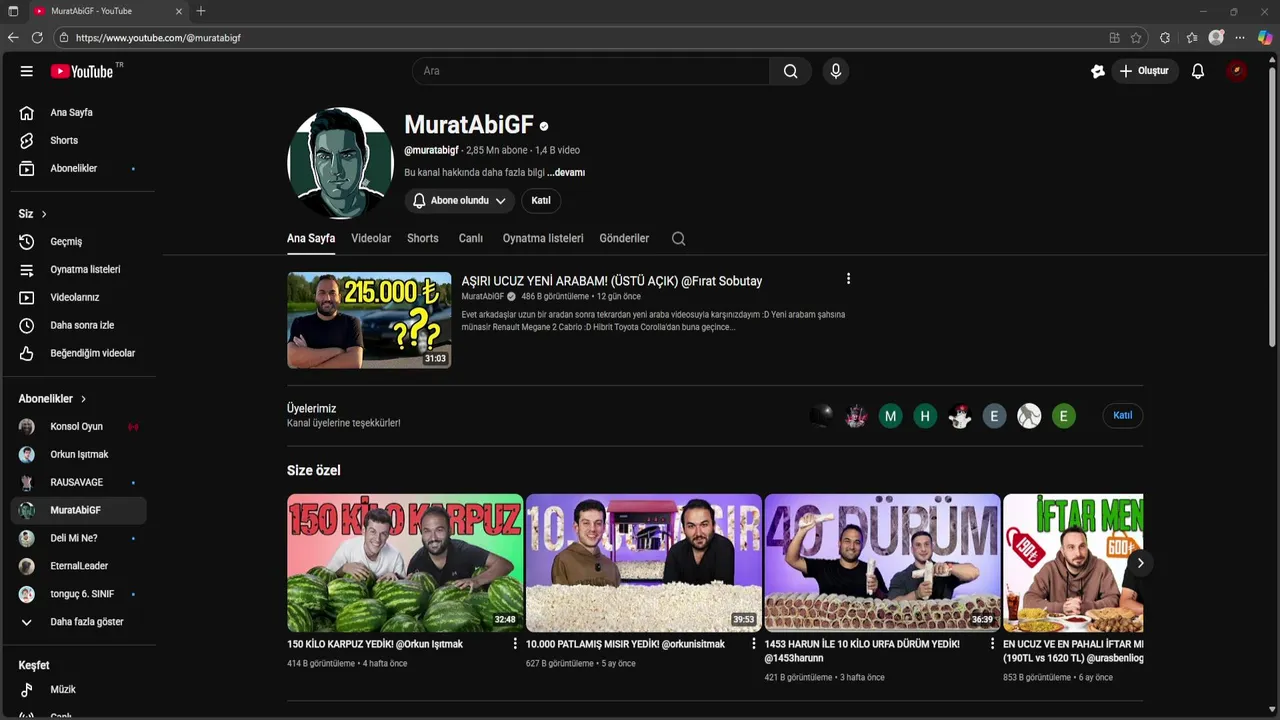Open the Gönderiler tab

[x=624, y=238]
